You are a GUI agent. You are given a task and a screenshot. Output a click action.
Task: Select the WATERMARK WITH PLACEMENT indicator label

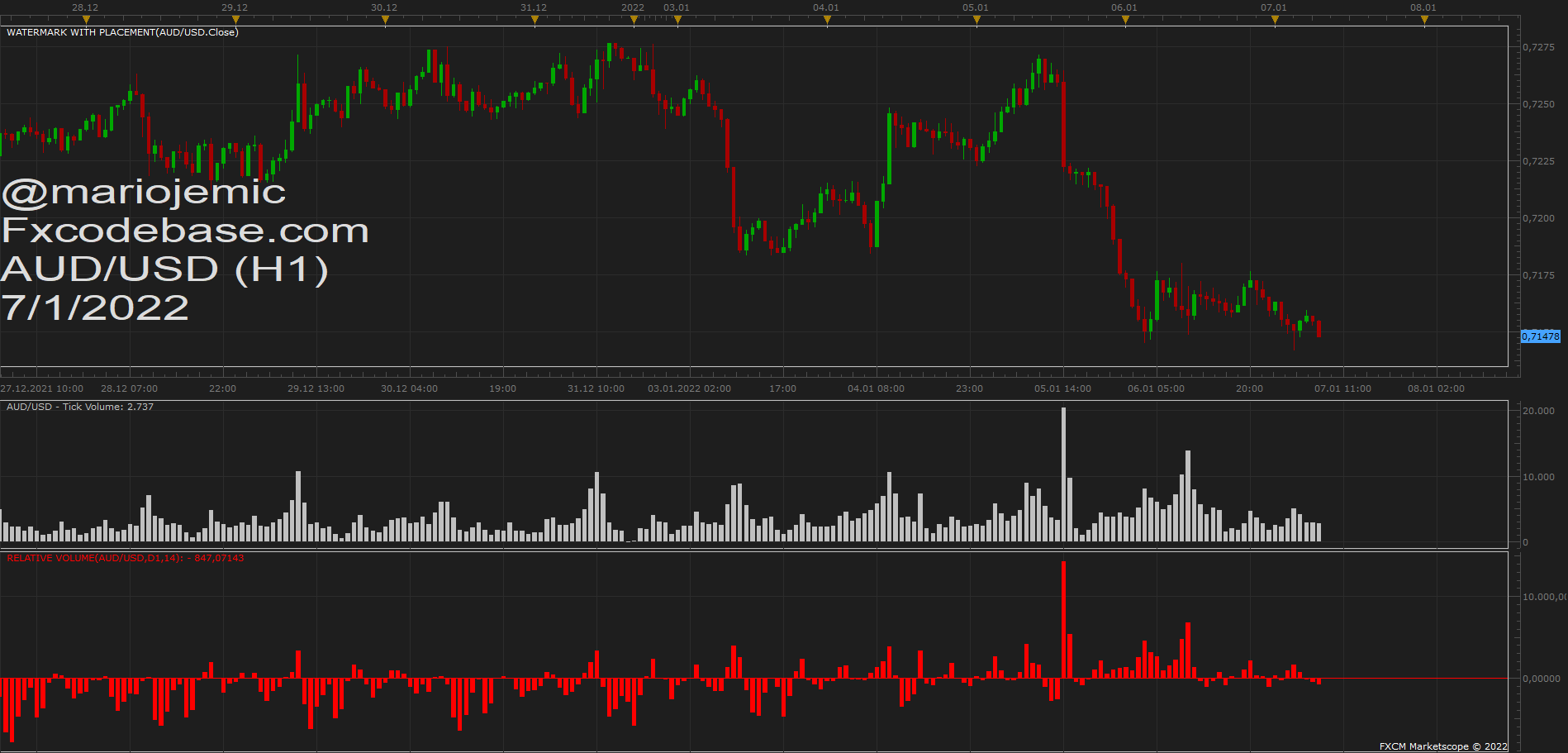click(x=122, y=32)
